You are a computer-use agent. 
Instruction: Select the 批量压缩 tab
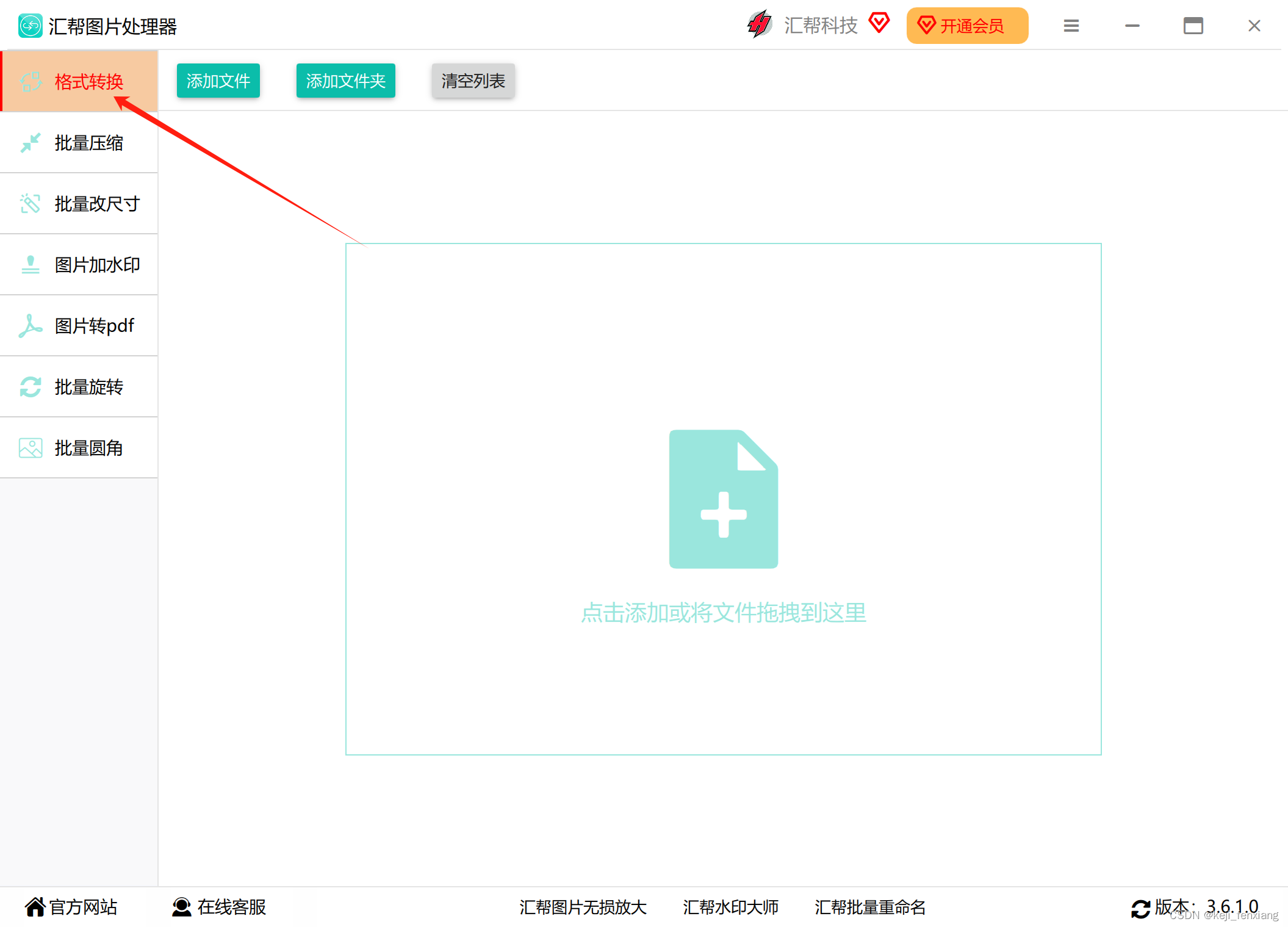click(x=88, y=143)
